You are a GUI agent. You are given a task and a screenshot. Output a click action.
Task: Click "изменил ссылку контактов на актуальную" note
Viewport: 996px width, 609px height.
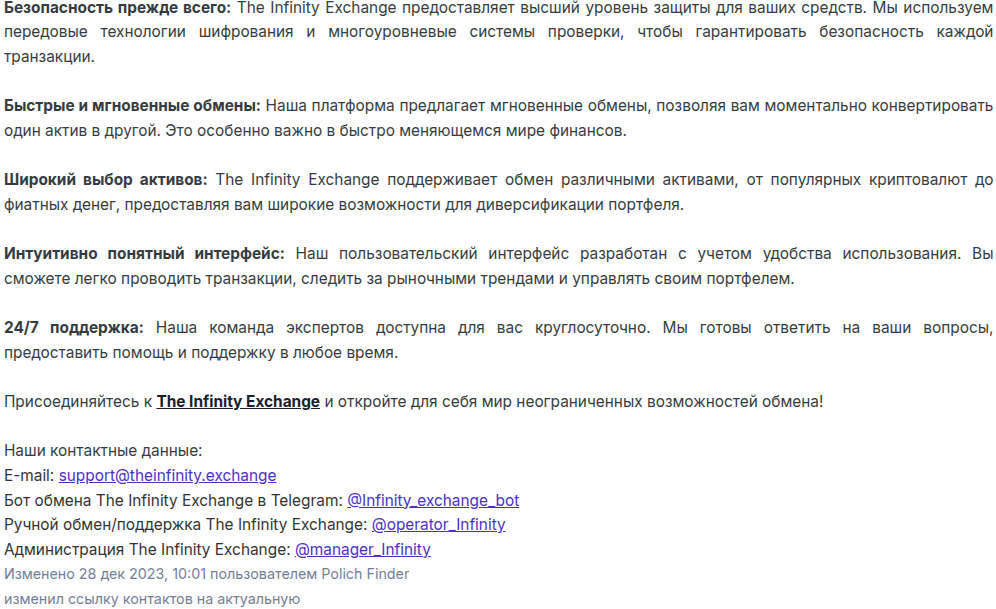(152, 599)
